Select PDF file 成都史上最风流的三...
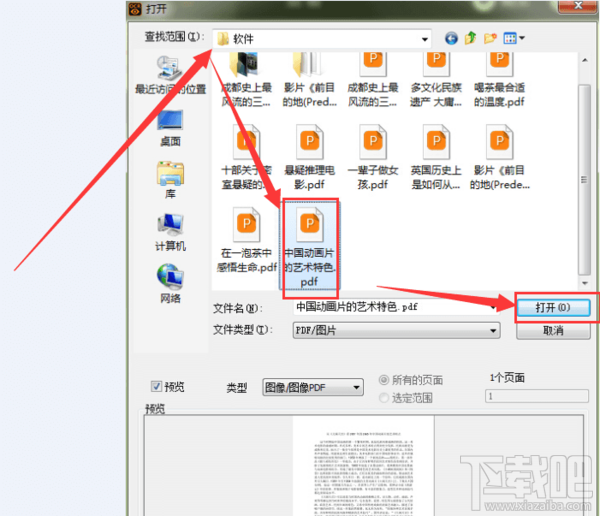The width and height of the screenshot is (600, 516). (373, 80)
